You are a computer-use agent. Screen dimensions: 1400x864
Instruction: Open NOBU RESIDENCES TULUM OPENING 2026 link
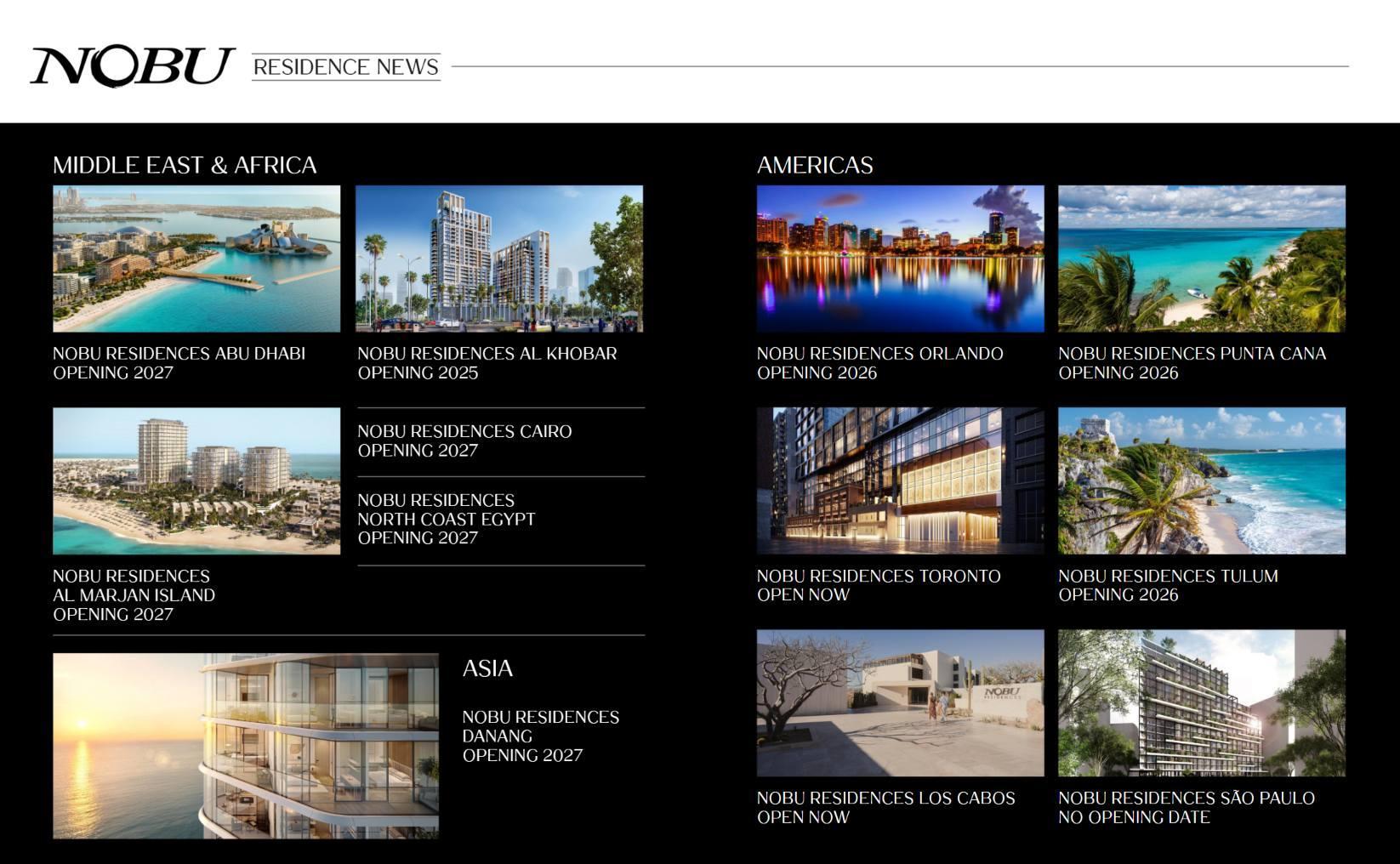tap(1168, 585)
